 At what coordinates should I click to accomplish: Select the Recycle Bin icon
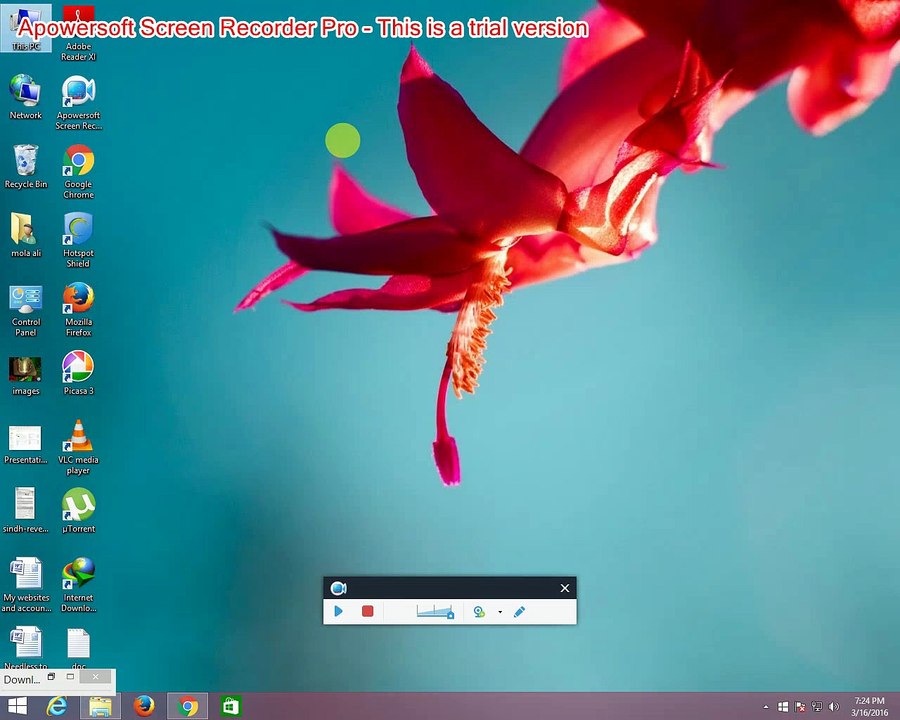click(26, 166)
